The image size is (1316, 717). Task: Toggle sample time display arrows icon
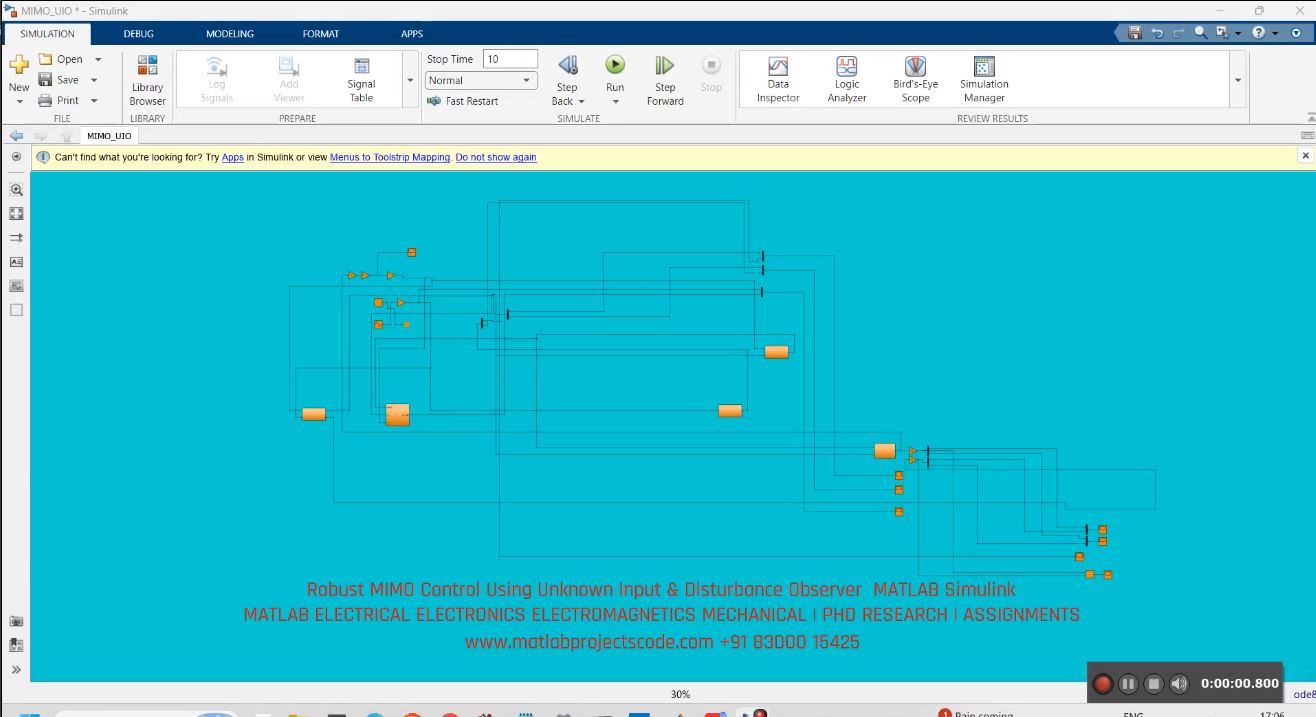(x=16, y=238)
